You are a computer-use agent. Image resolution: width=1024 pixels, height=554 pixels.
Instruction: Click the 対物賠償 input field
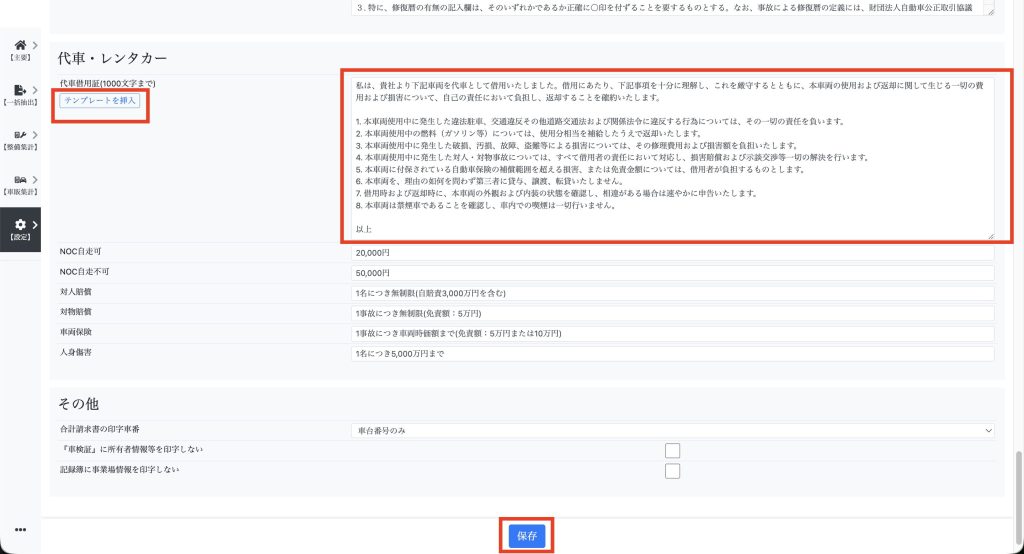(x=672, y=313)
